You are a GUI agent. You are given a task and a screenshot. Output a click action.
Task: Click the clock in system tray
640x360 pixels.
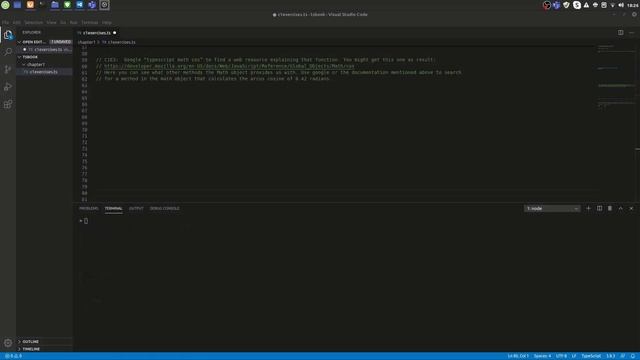(x=633, y=5)
